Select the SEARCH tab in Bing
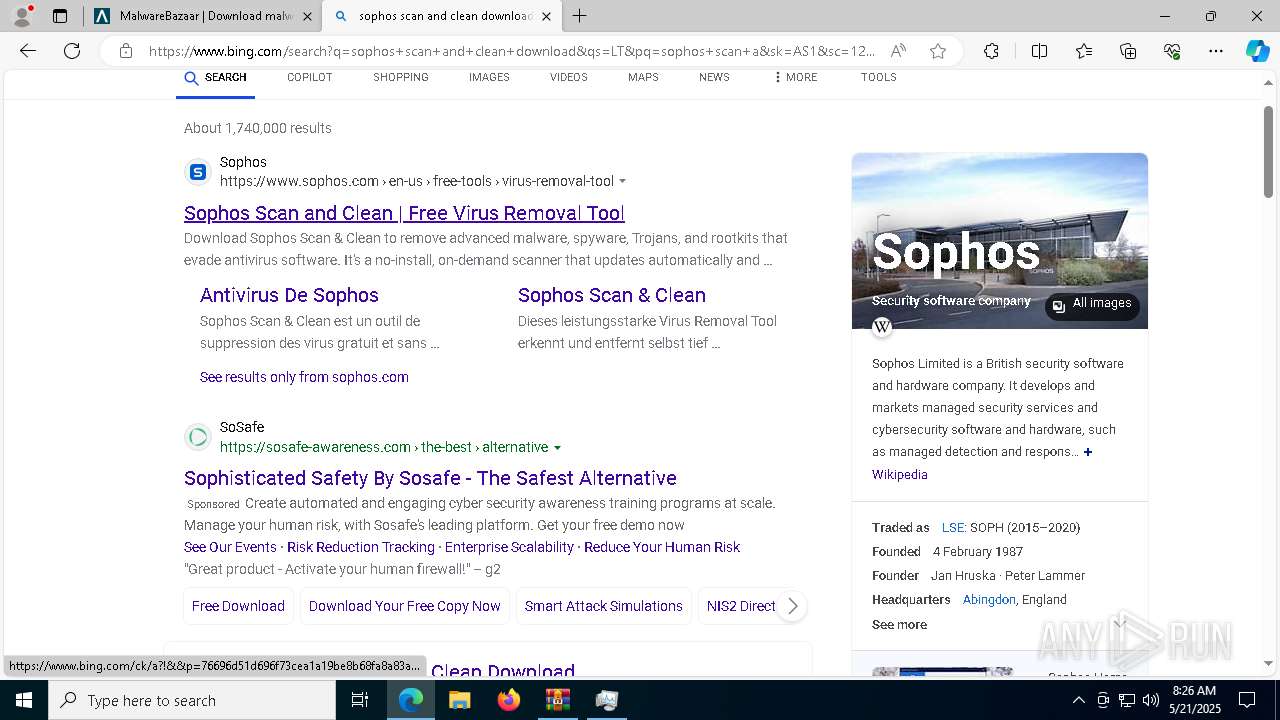 [x=215, y=78]
